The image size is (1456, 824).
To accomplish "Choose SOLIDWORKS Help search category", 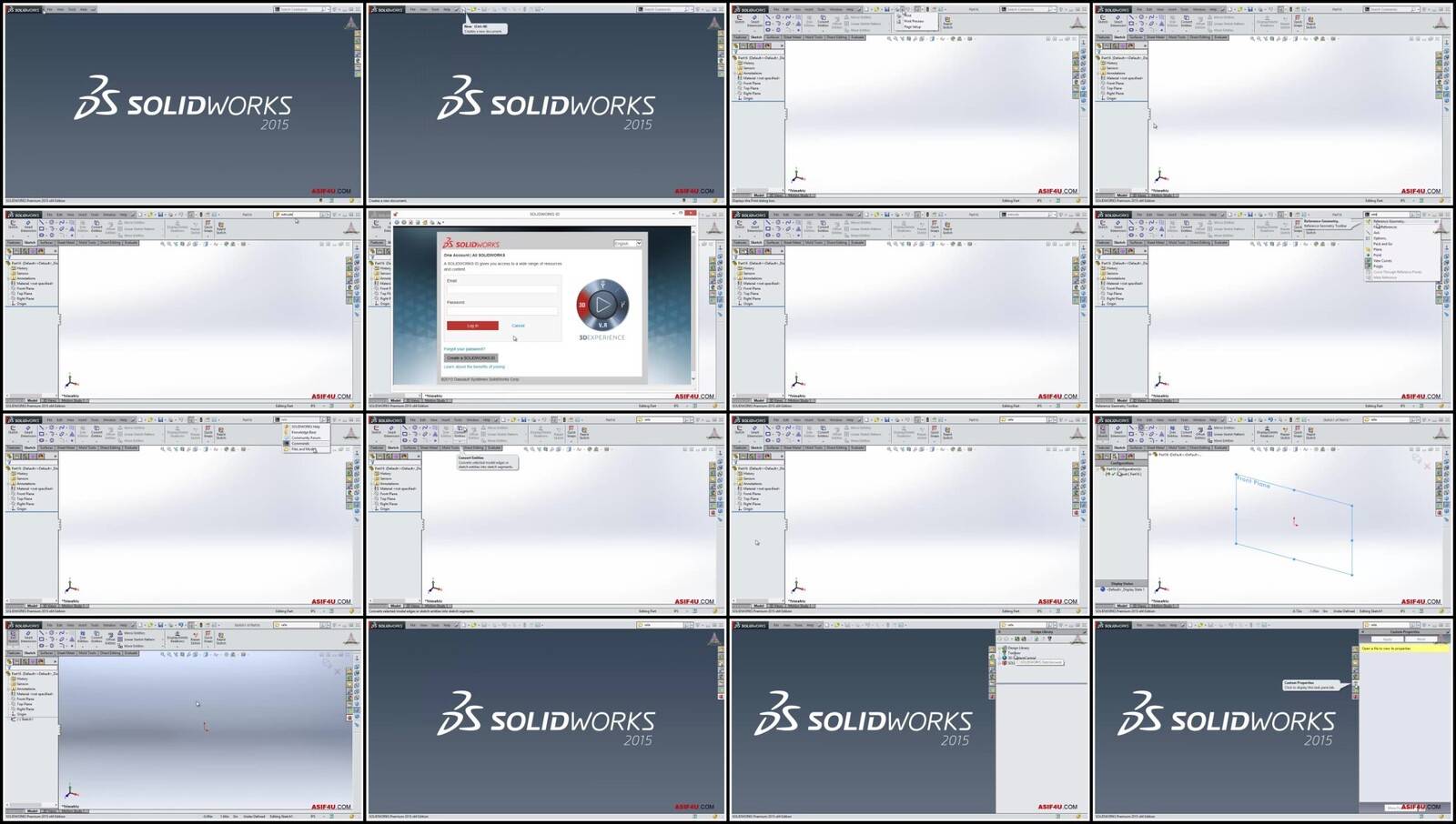I will 306,427.
